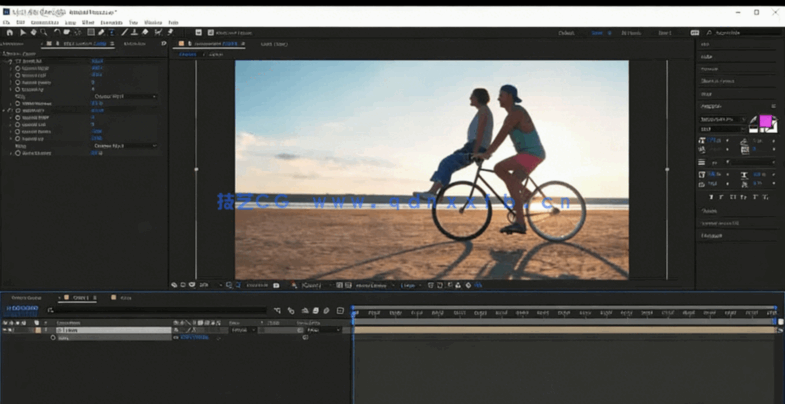Click the Home icon in toolbar
The image size is (785, 404).
click(9, 32)
